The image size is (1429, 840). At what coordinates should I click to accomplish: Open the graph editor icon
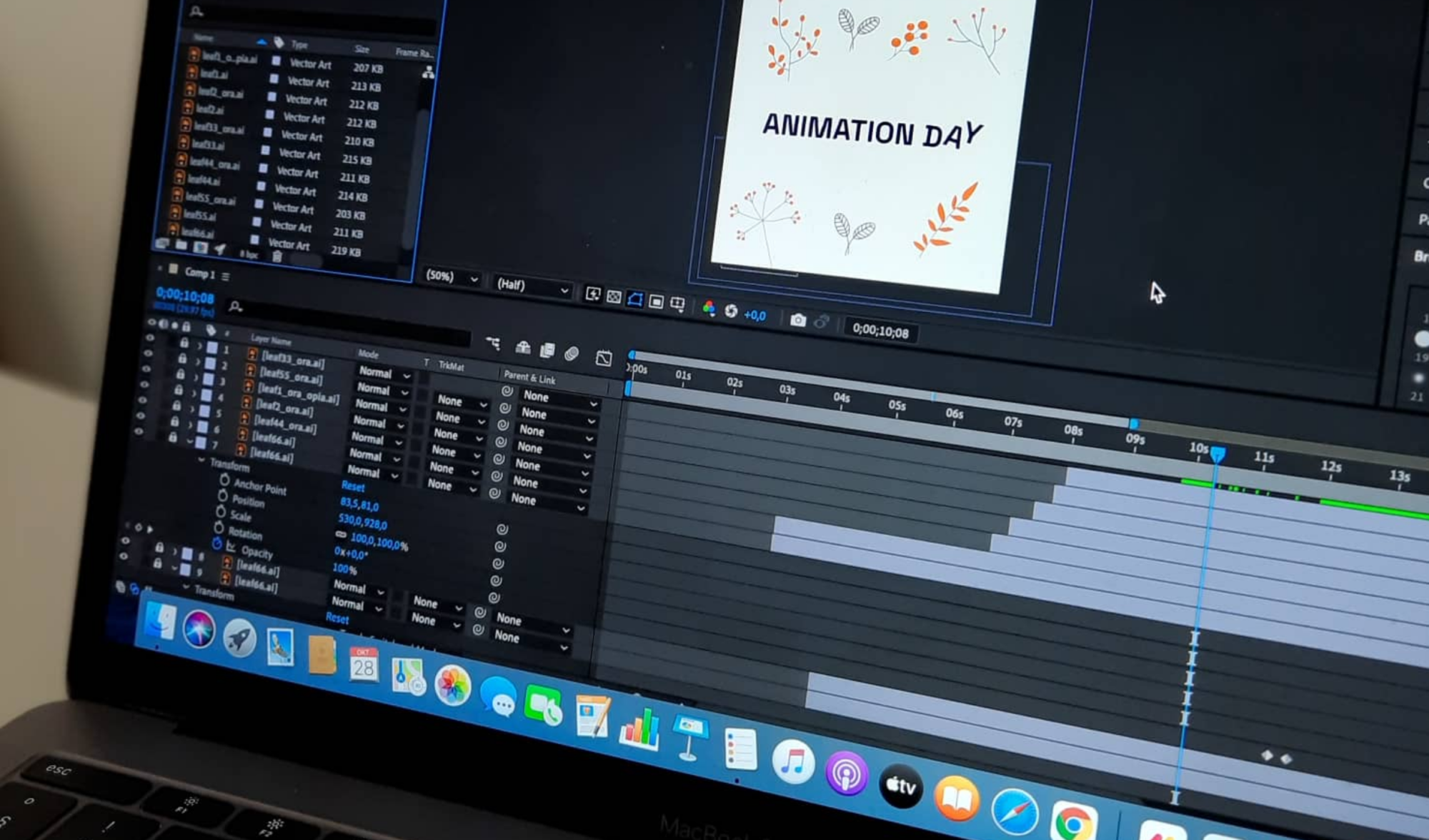tap(604, 358)
